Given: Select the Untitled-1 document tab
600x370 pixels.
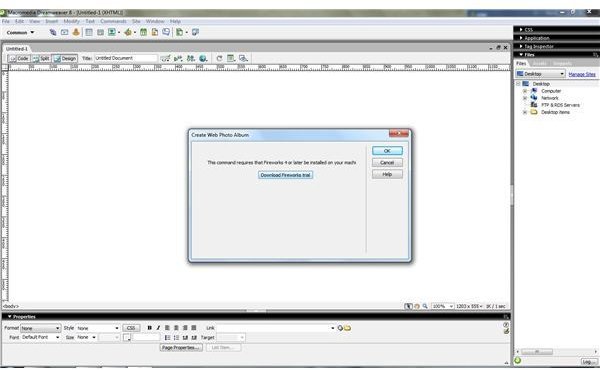Looking at the screenshot, I should pos(16,49).
